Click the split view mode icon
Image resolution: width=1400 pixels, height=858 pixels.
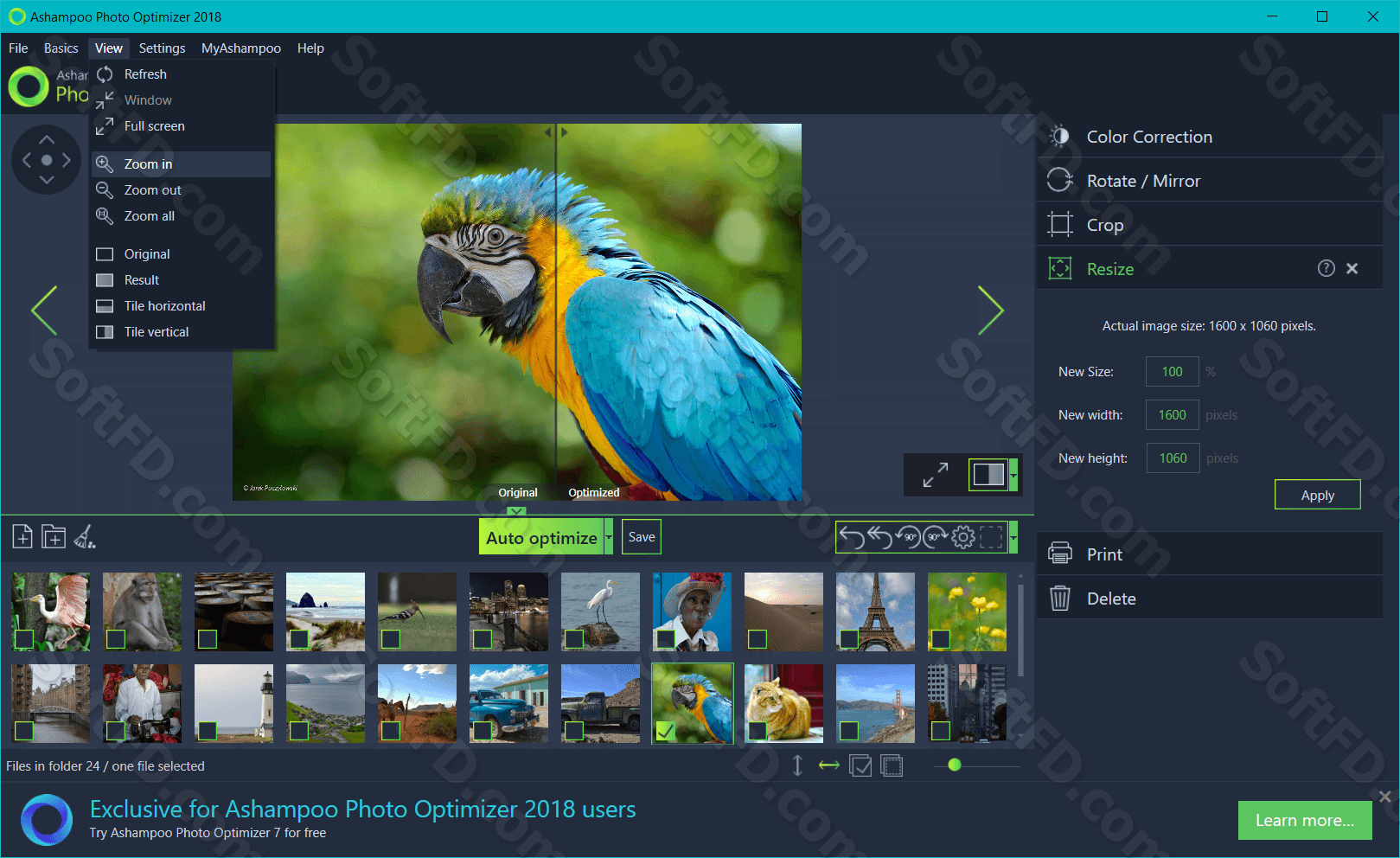pos(988,474)
